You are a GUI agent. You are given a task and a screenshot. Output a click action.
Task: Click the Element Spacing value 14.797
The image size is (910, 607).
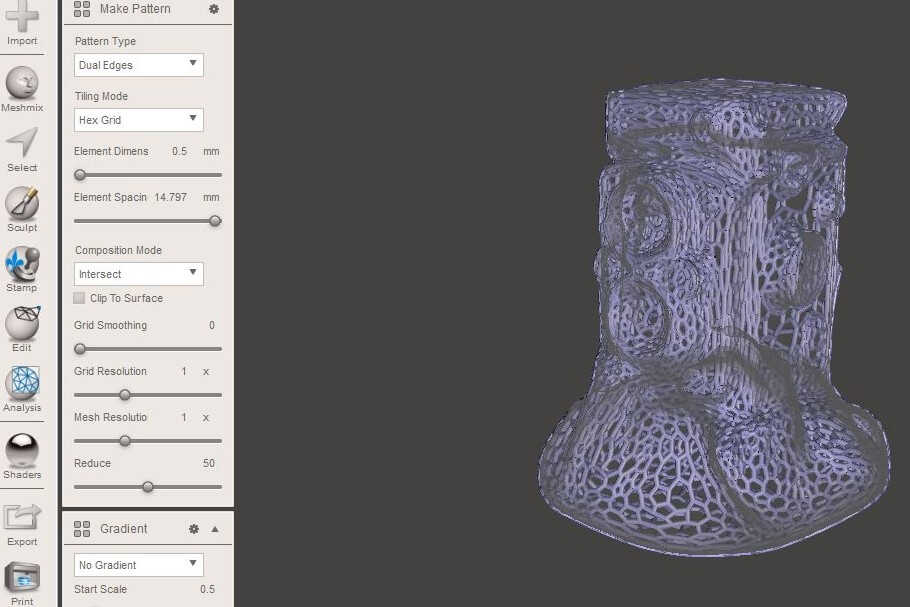(171, 197)
